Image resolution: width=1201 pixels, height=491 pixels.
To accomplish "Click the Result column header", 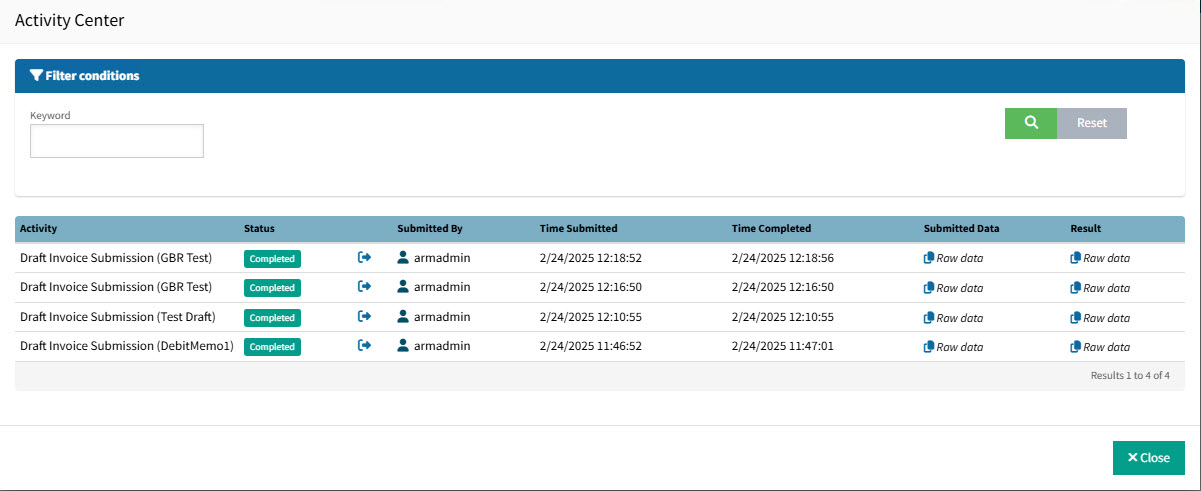I will coord(1085,229).
